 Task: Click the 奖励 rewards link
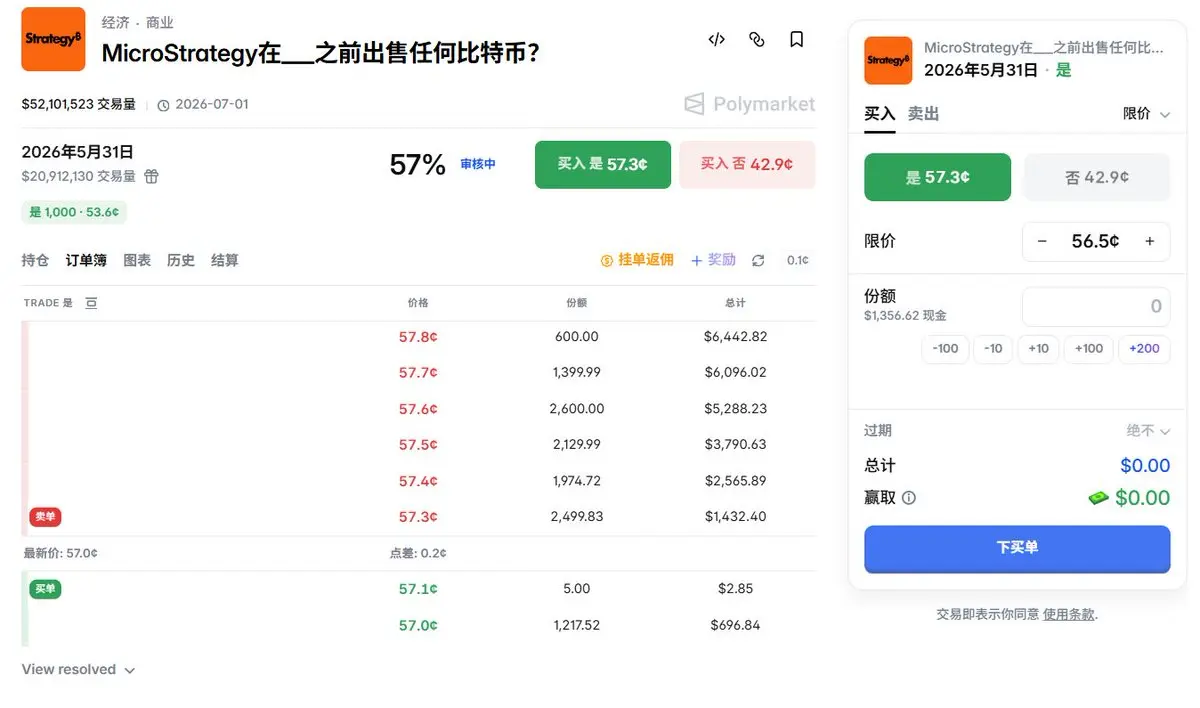713,260
